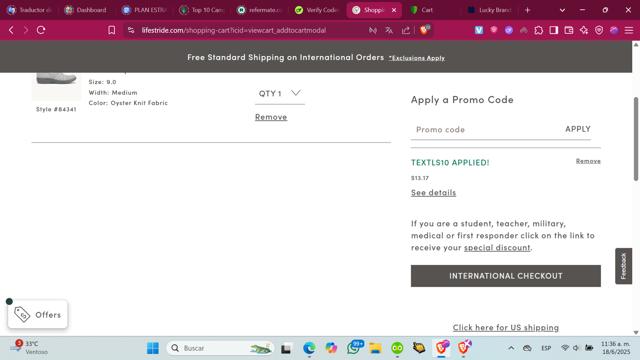Click the address bar URL field
Image resolution: width=640 pixels, height=360 pixels.
tap(233, 30)
